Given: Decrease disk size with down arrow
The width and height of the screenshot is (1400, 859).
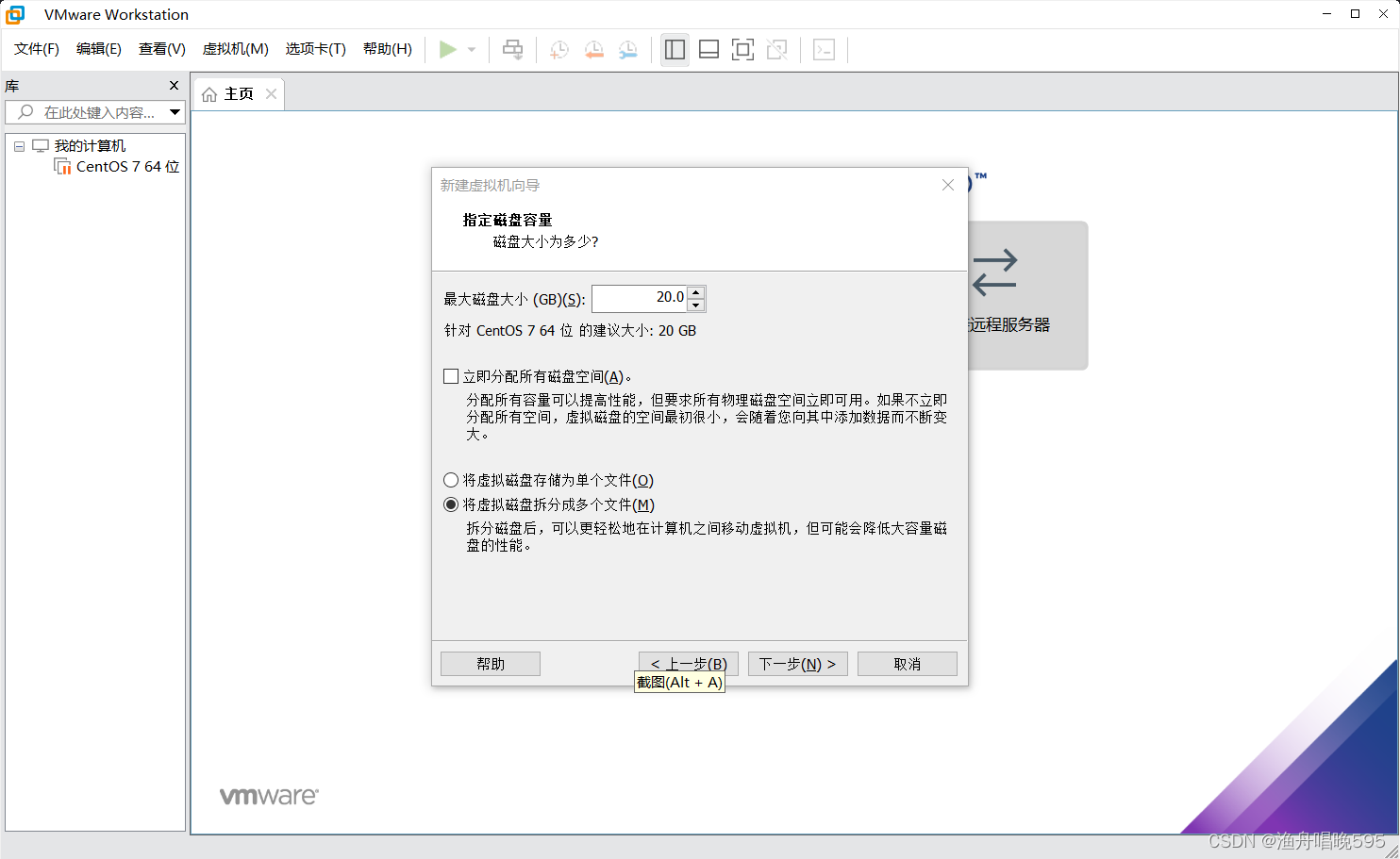Looking at the screenshot, I should (x=696, y=305).
